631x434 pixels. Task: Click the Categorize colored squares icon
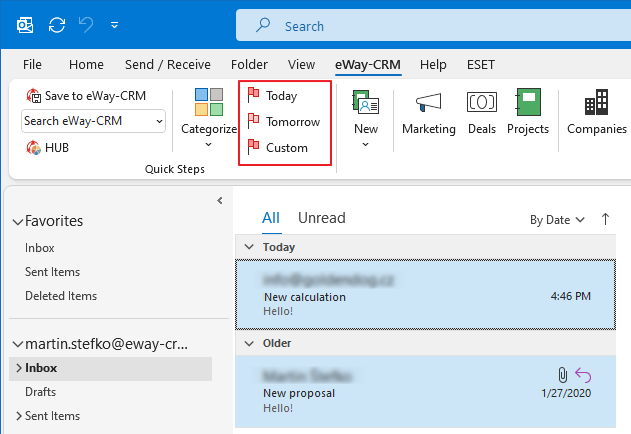coord(209,102)
